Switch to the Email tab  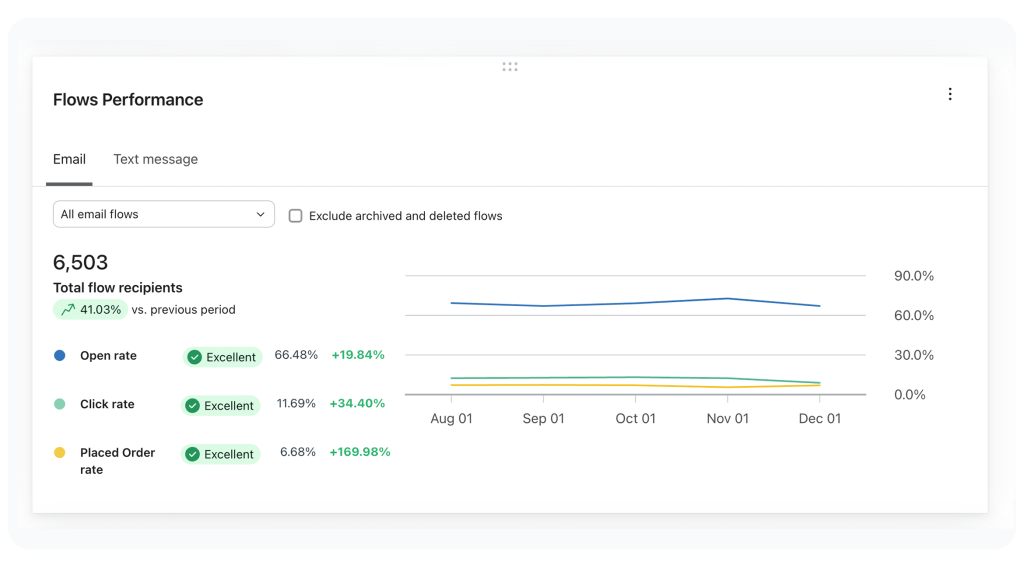pos(69,159)
